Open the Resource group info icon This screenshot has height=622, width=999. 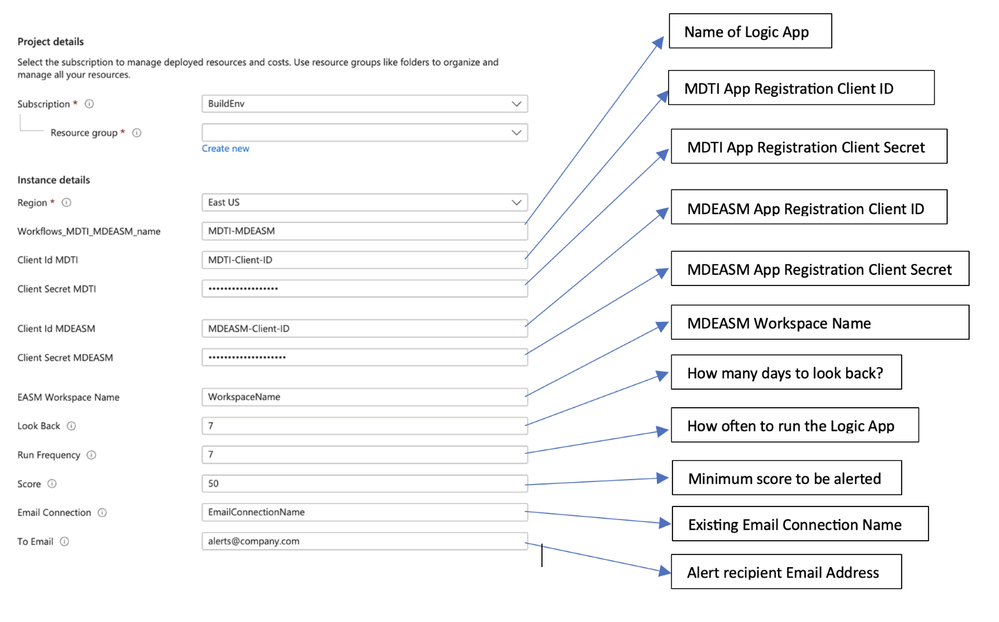136,133
